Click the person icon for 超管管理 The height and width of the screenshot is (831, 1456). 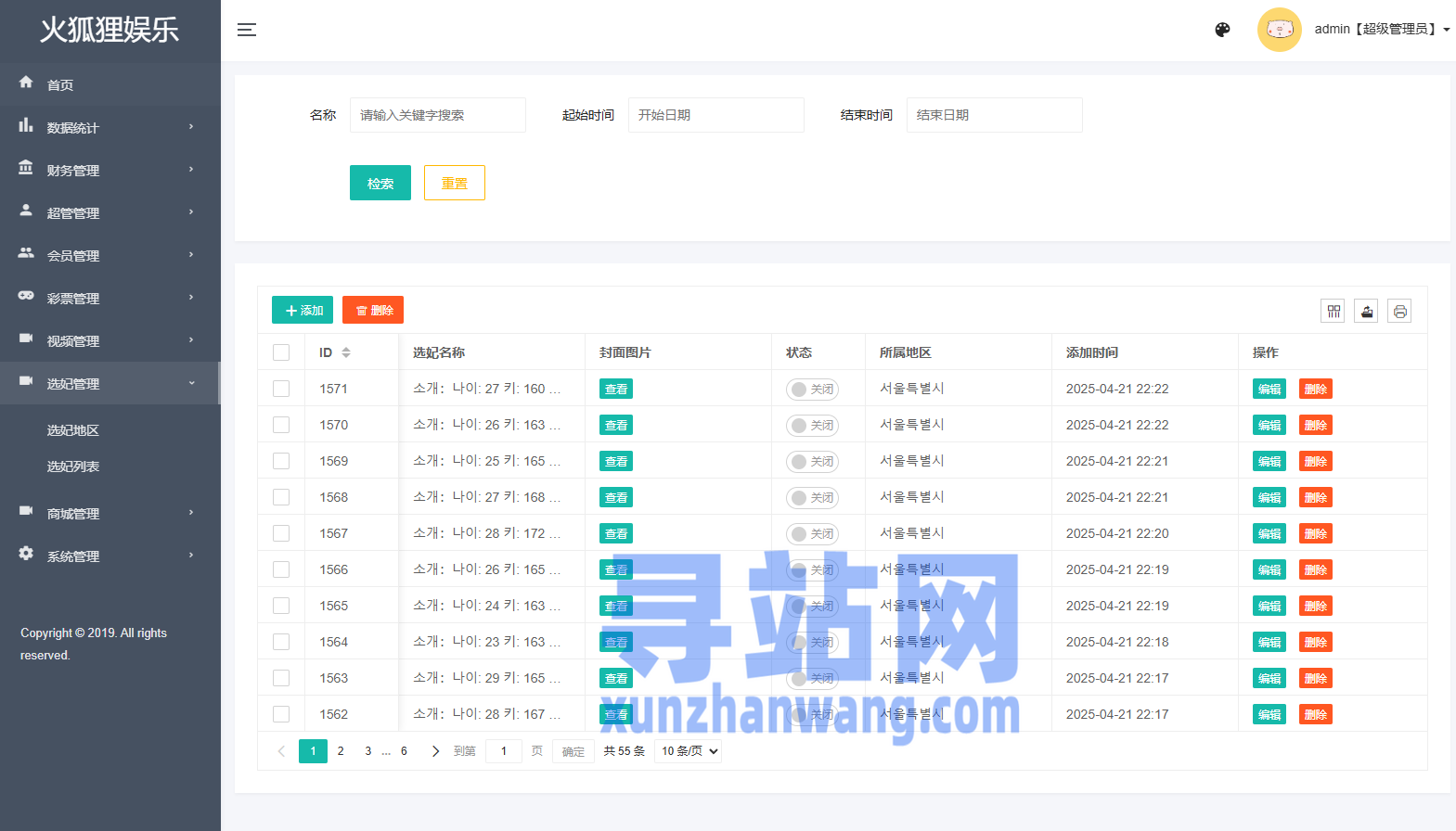tap(26, 210)
